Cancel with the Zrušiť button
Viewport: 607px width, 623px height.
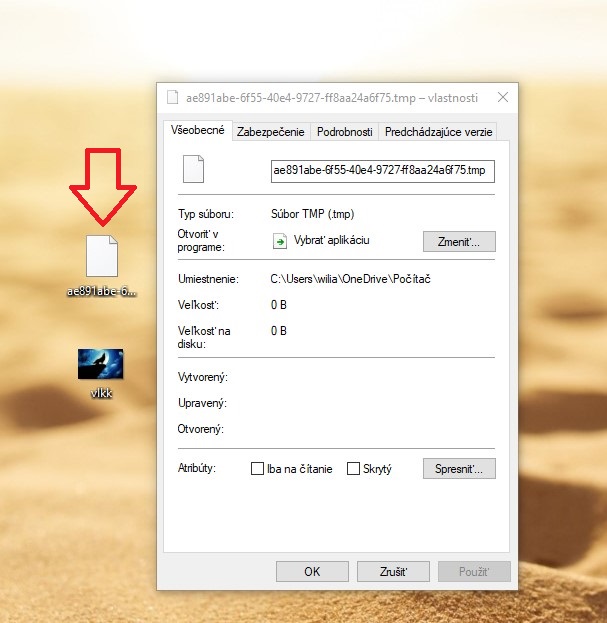tap(393, 572)
